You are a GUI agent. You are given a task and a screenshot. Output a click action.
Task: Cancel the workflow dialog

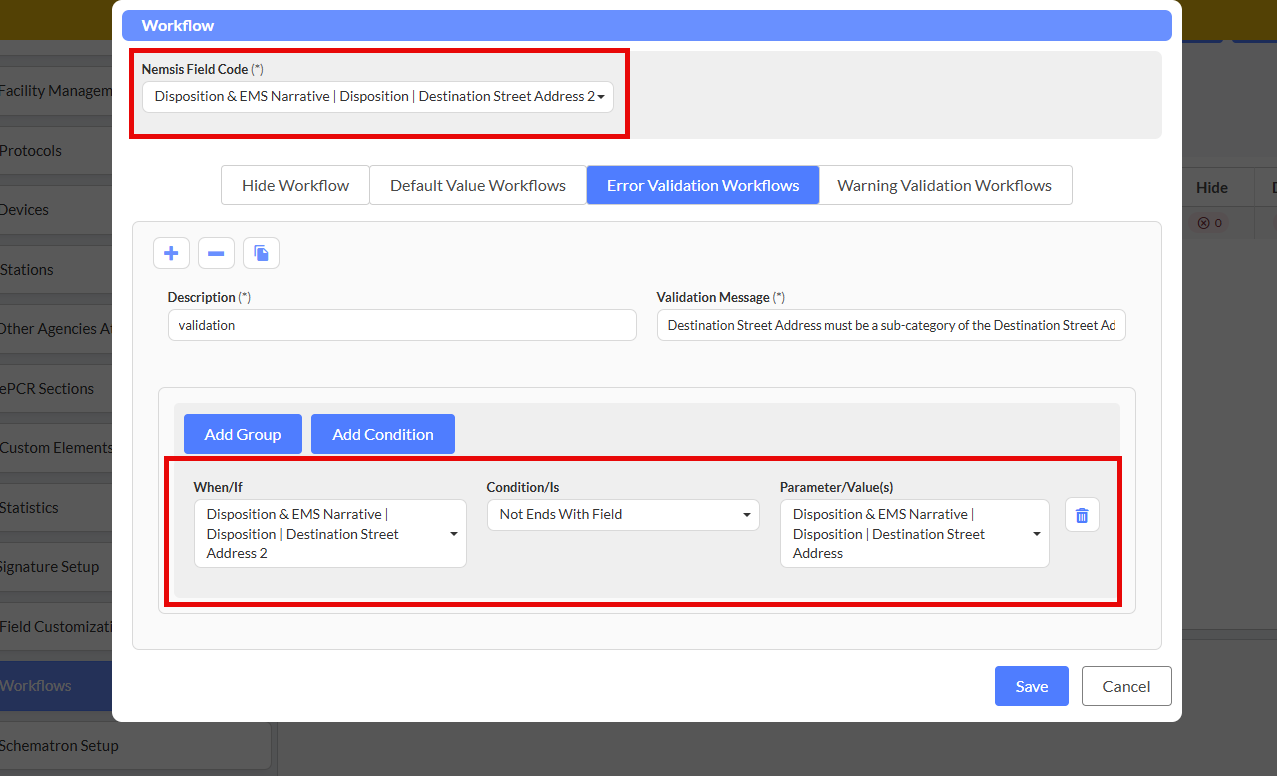pos(1126,686)
